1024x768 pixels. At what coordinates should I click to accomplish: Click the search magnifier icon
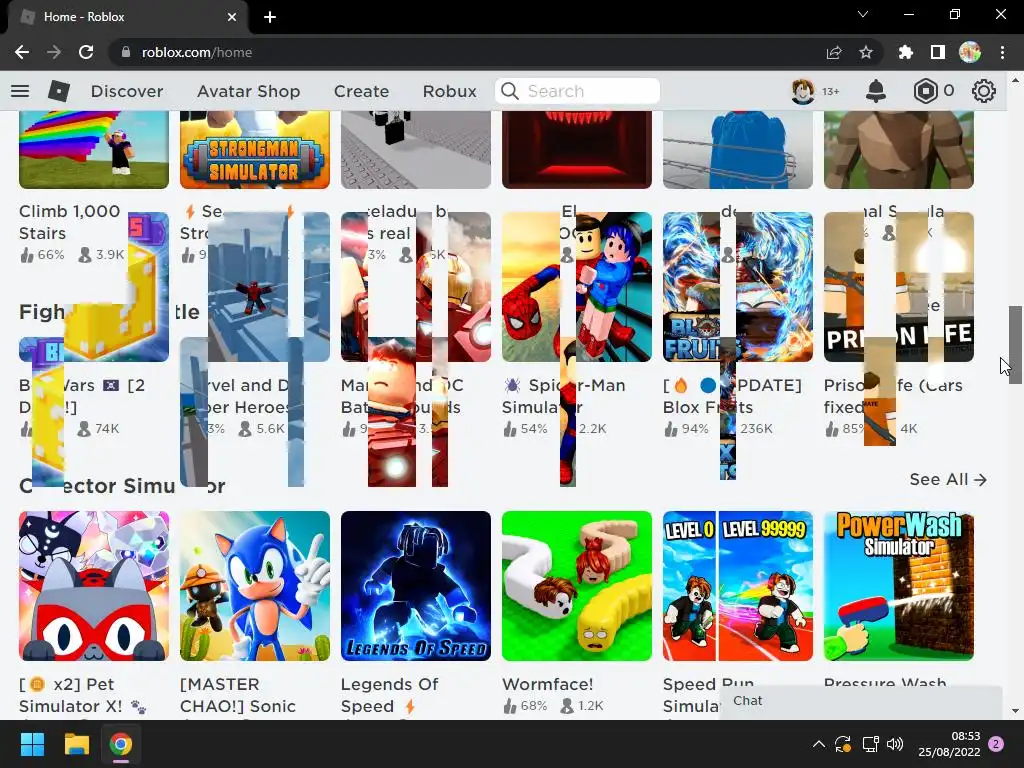[509, 91]
